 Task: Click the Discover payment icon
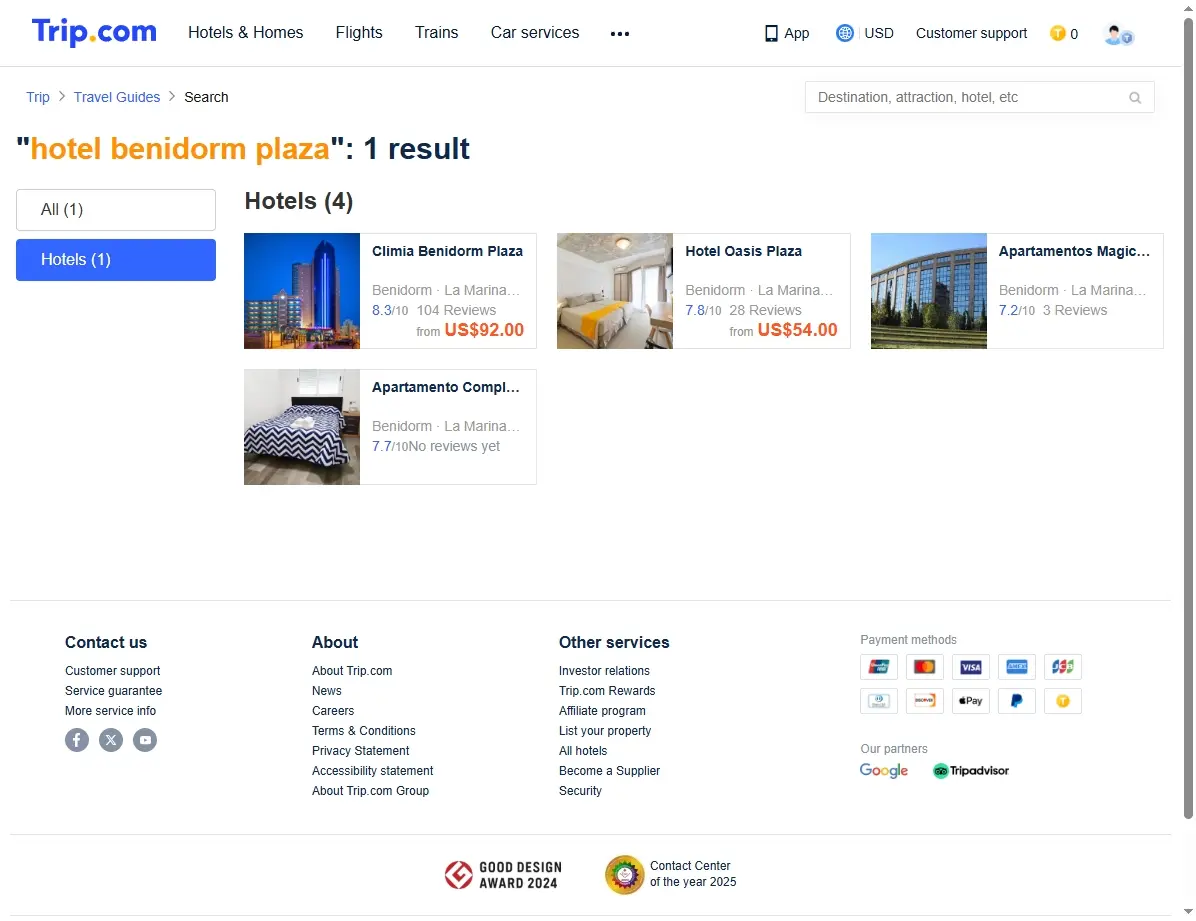click(x=924, y=700)
